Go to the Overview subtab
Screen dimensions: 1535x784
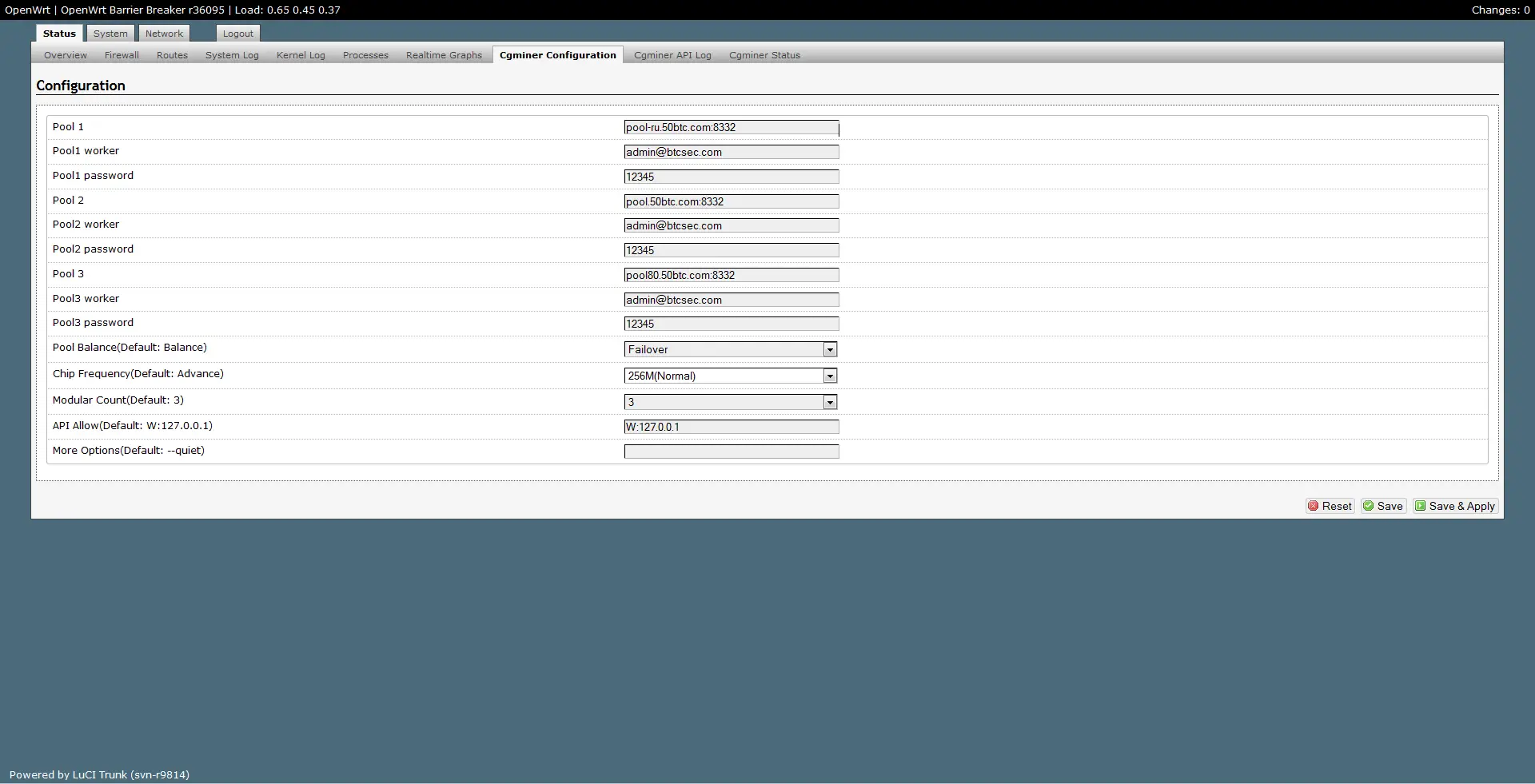[x=66, y=55]
